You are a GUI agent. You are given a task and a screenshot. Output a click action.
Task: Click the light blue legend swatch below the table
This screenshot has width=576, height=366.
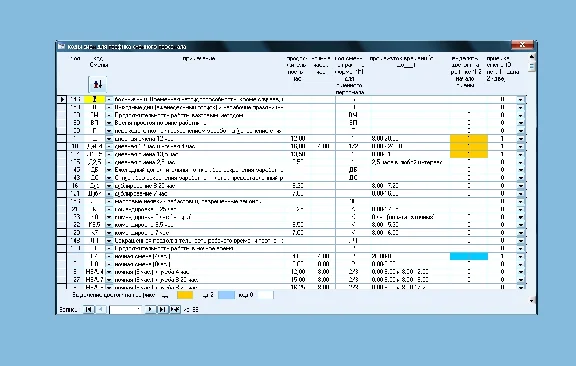226,295
